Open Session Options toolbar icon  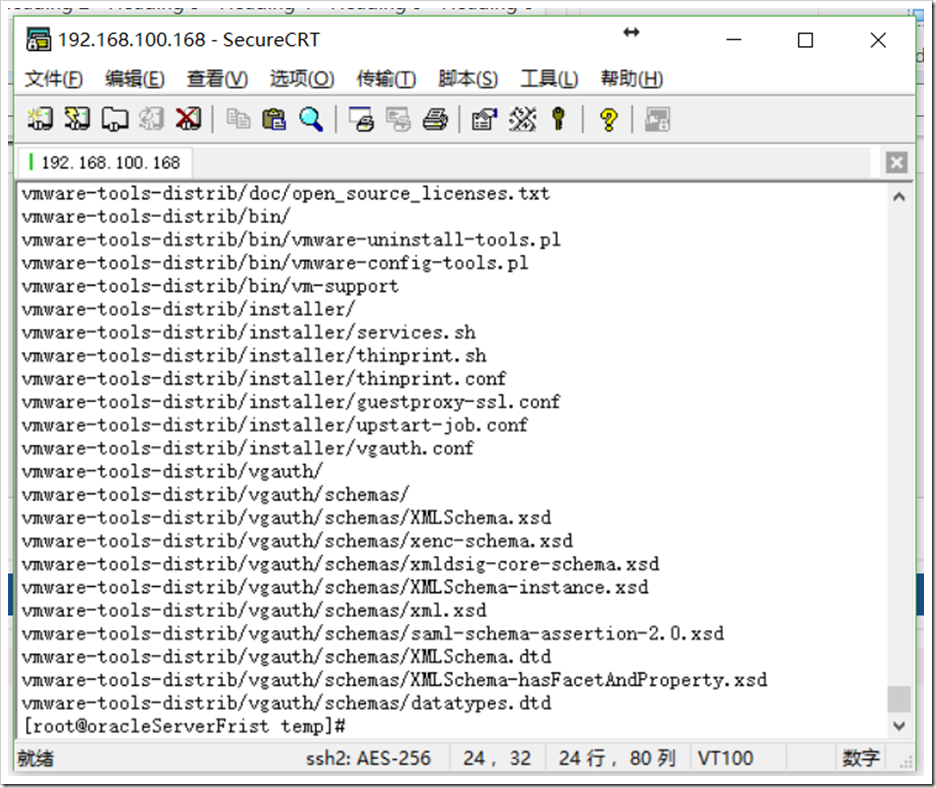pos(484,119)
